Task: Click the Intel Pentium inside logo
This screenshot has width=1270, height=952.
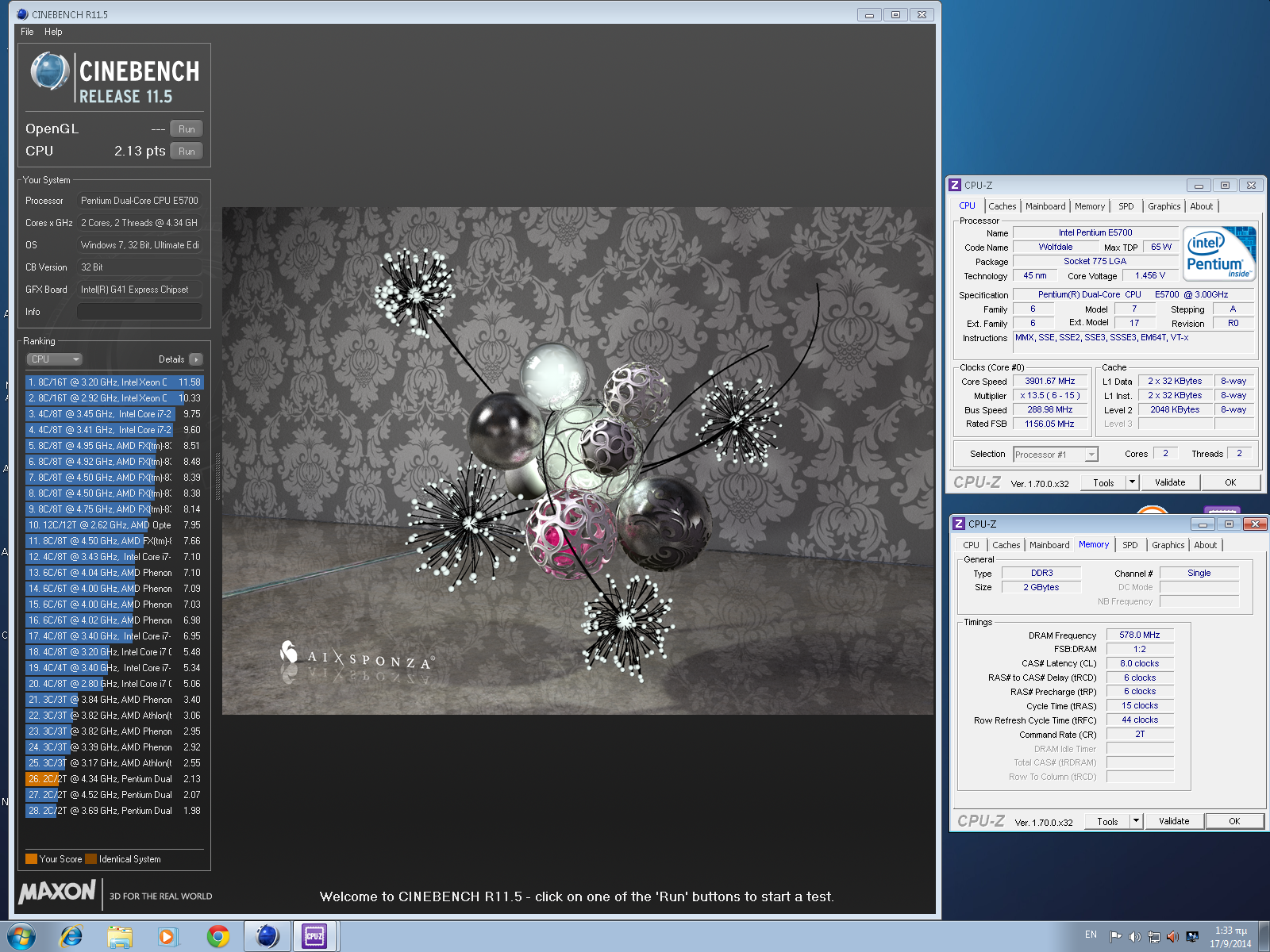Action: [x=1219, y=254]
